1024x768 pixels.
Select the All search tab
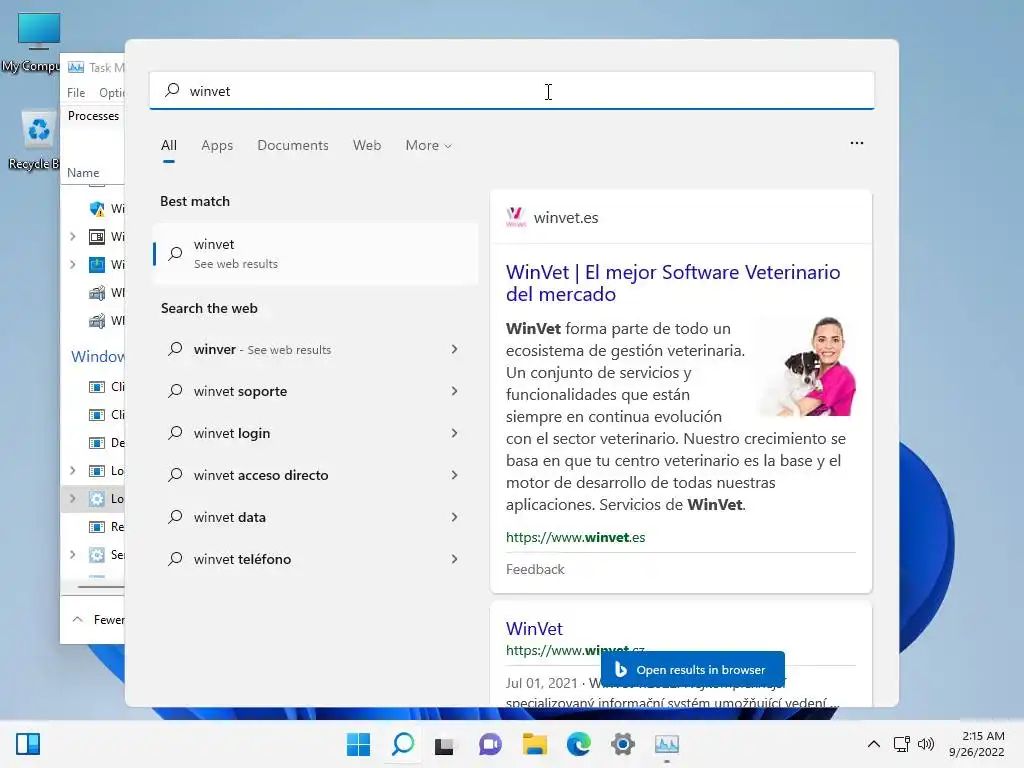168,145
